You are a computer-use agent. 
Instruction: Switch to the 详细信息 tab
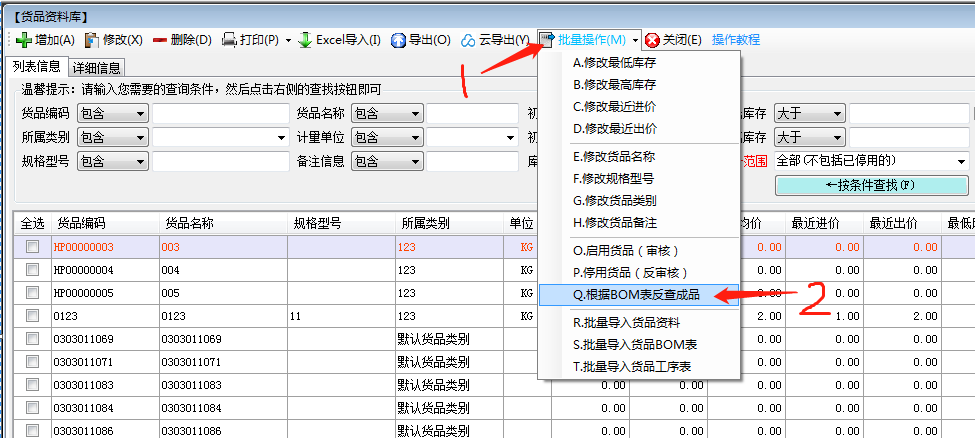[97, 68]
